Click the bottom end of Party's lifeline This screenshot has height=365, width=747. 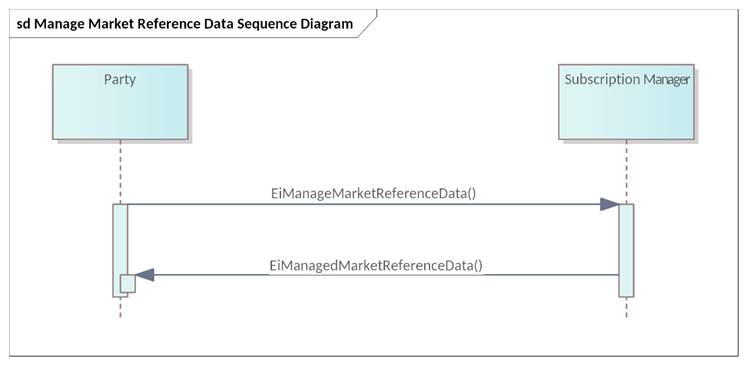pyautogui.click(x=120, y=315)
